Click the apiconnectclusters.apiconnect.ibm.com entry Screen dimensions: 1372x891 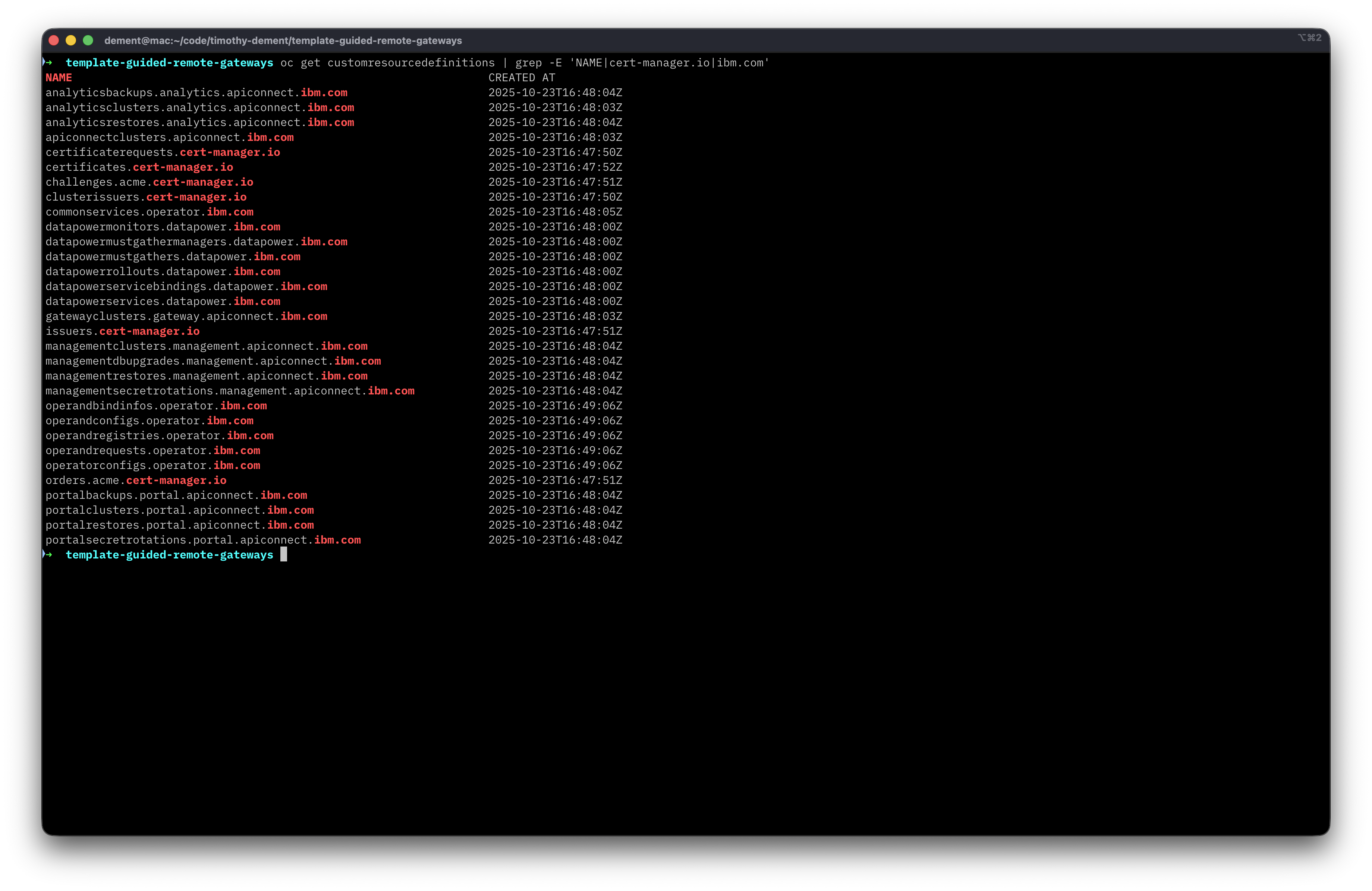pyautogui.click(x=170, y=137)
